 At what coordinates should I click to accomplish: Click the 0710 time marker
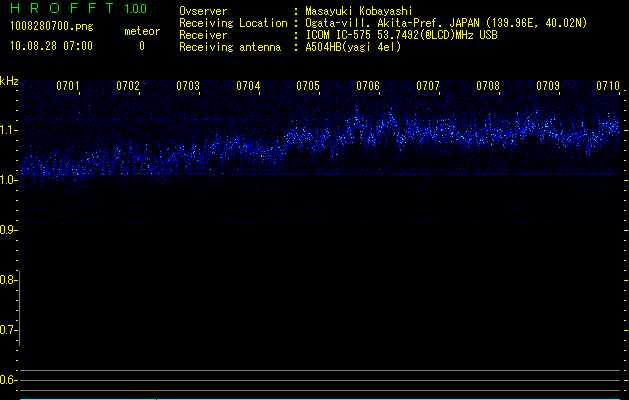pyautogui.click(x=608, y=87)
